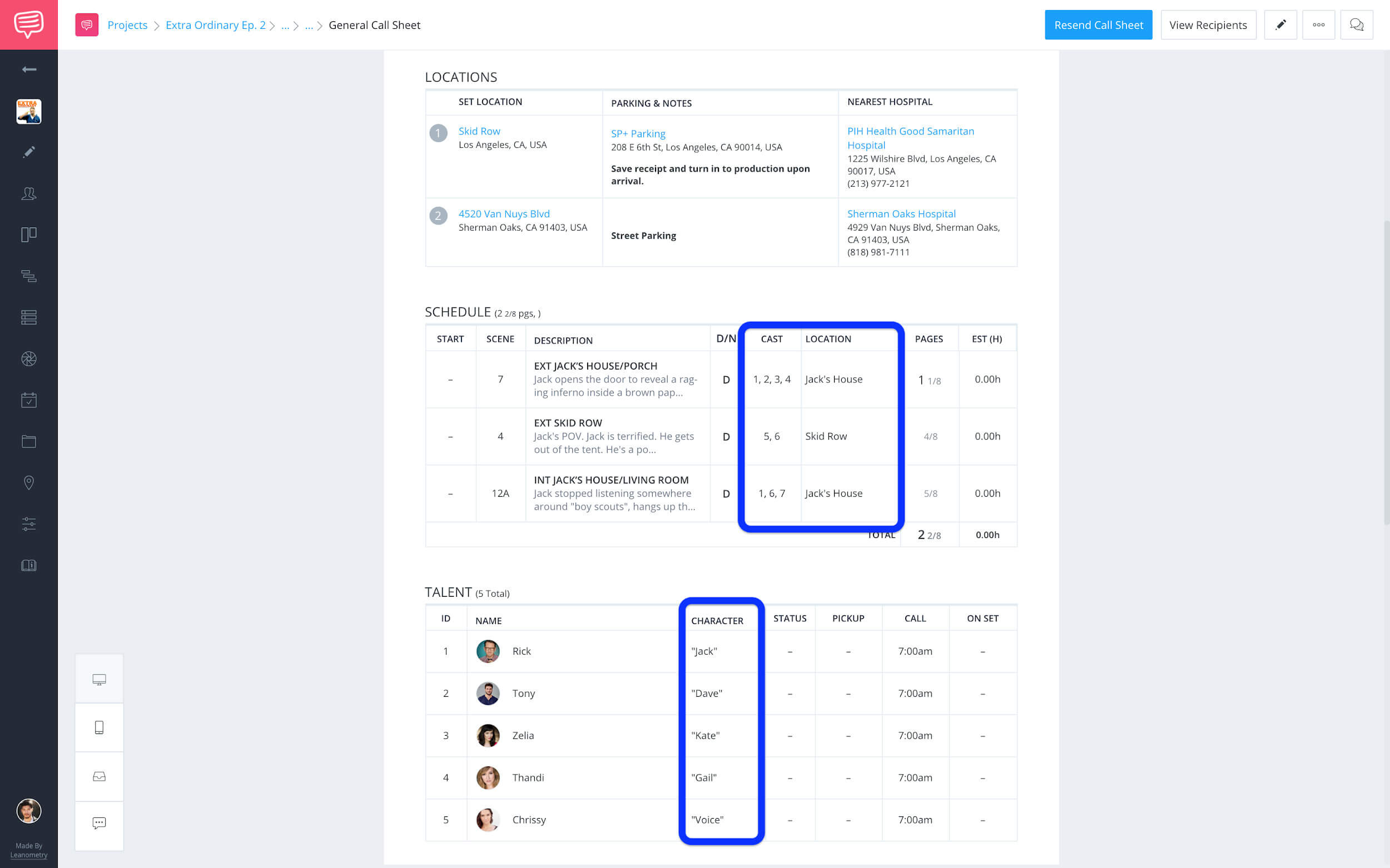Click the back arrow navigation icon
This screenshot has width=1390, height=868.
click(x=28, y=68)
